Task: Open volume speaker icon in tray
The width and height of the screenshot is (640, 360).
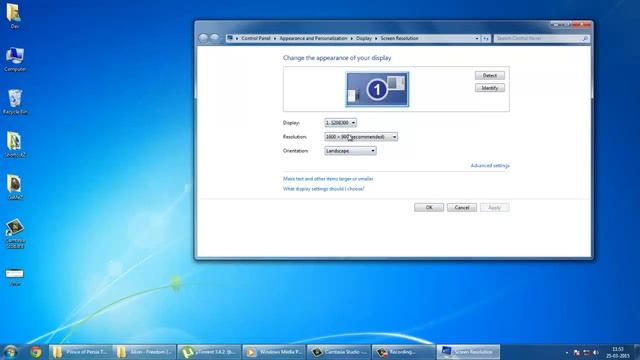Action: (x=596, y=353)
